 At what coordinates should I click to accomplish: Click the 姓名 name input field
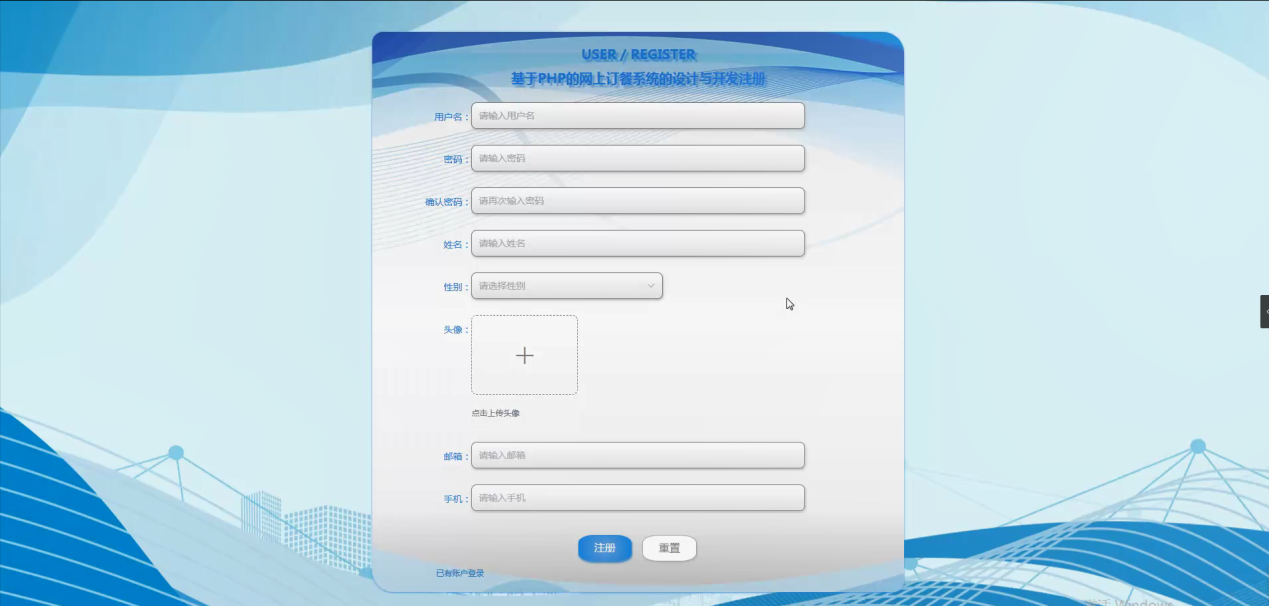[x=637, y=243]
